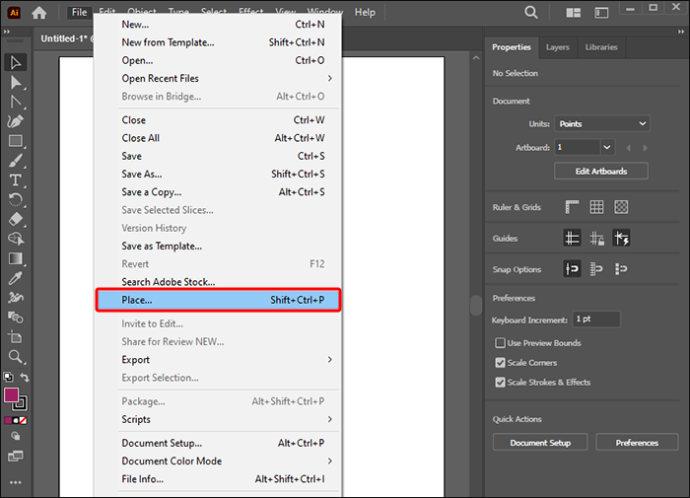Open the Units dropdown showing Points
This screenshot has height=498, width=690.
pos(602,124)
